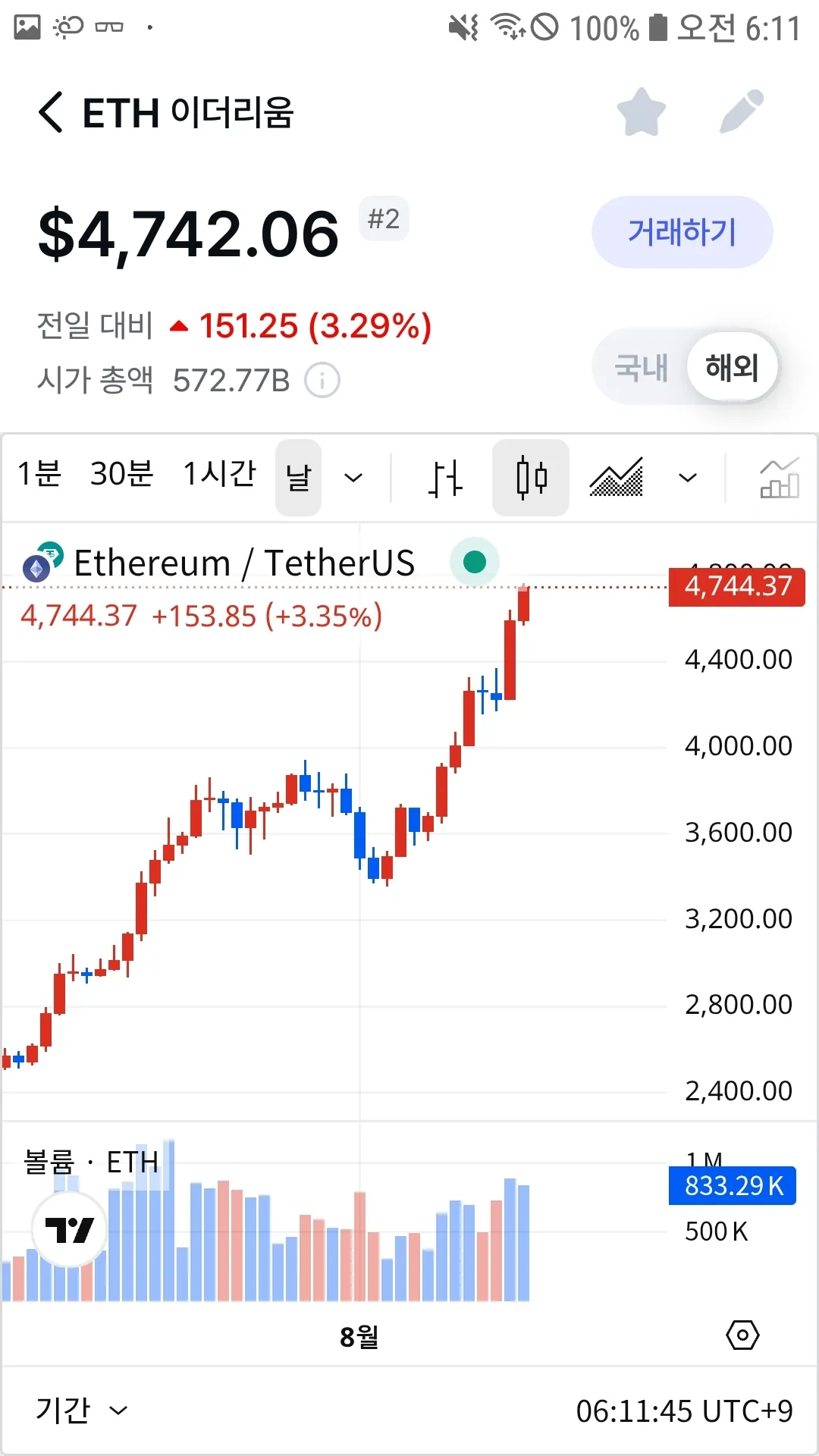Screen dimensions: 819x1456
Task: Tap the TradingView logo badge
Action: click(70, 1229)
